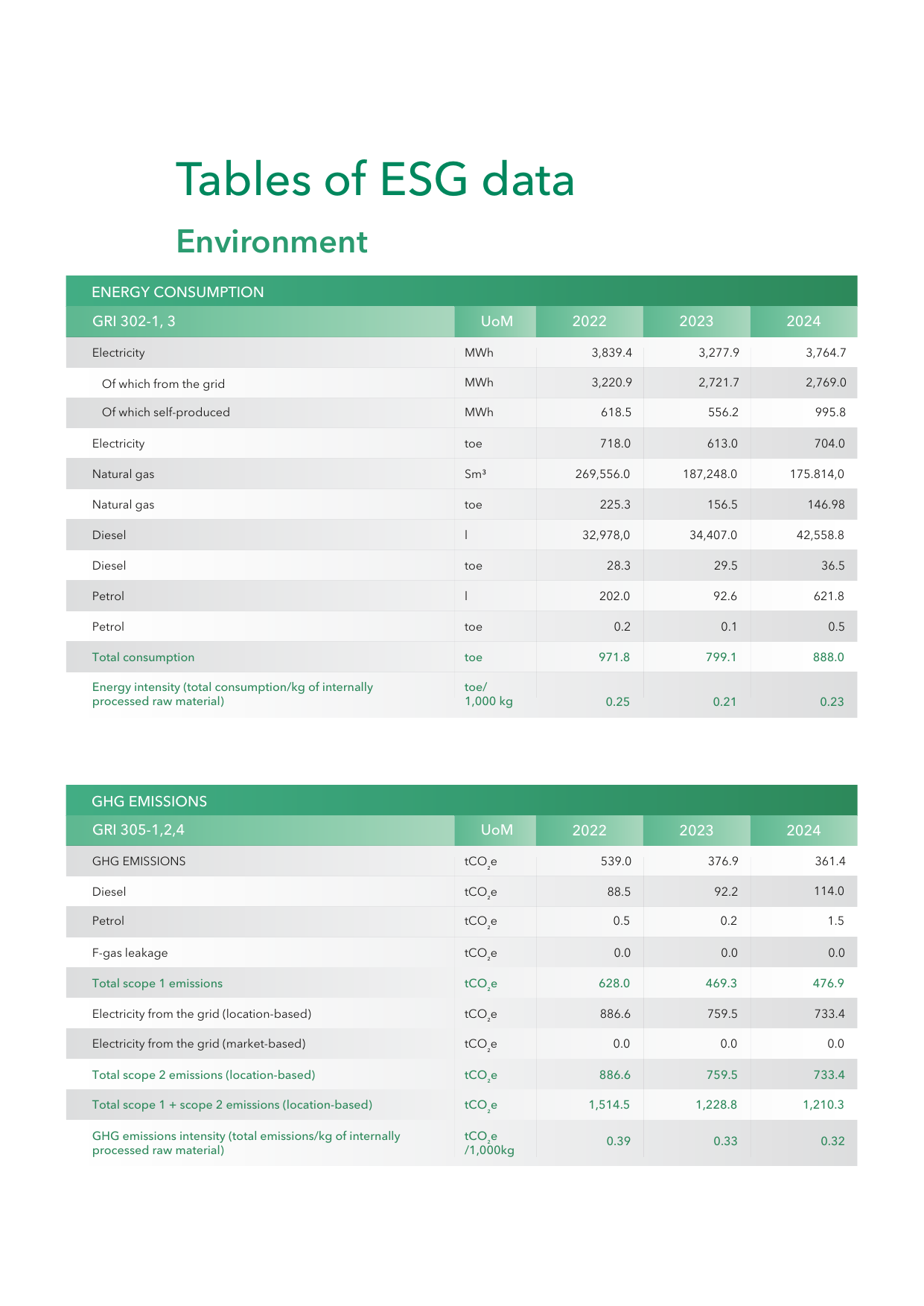Click 'Total scope 1 + scope 2 emissions' label
The width and height of the screenshot is (924, 1306).
[x=232, y=1104]
